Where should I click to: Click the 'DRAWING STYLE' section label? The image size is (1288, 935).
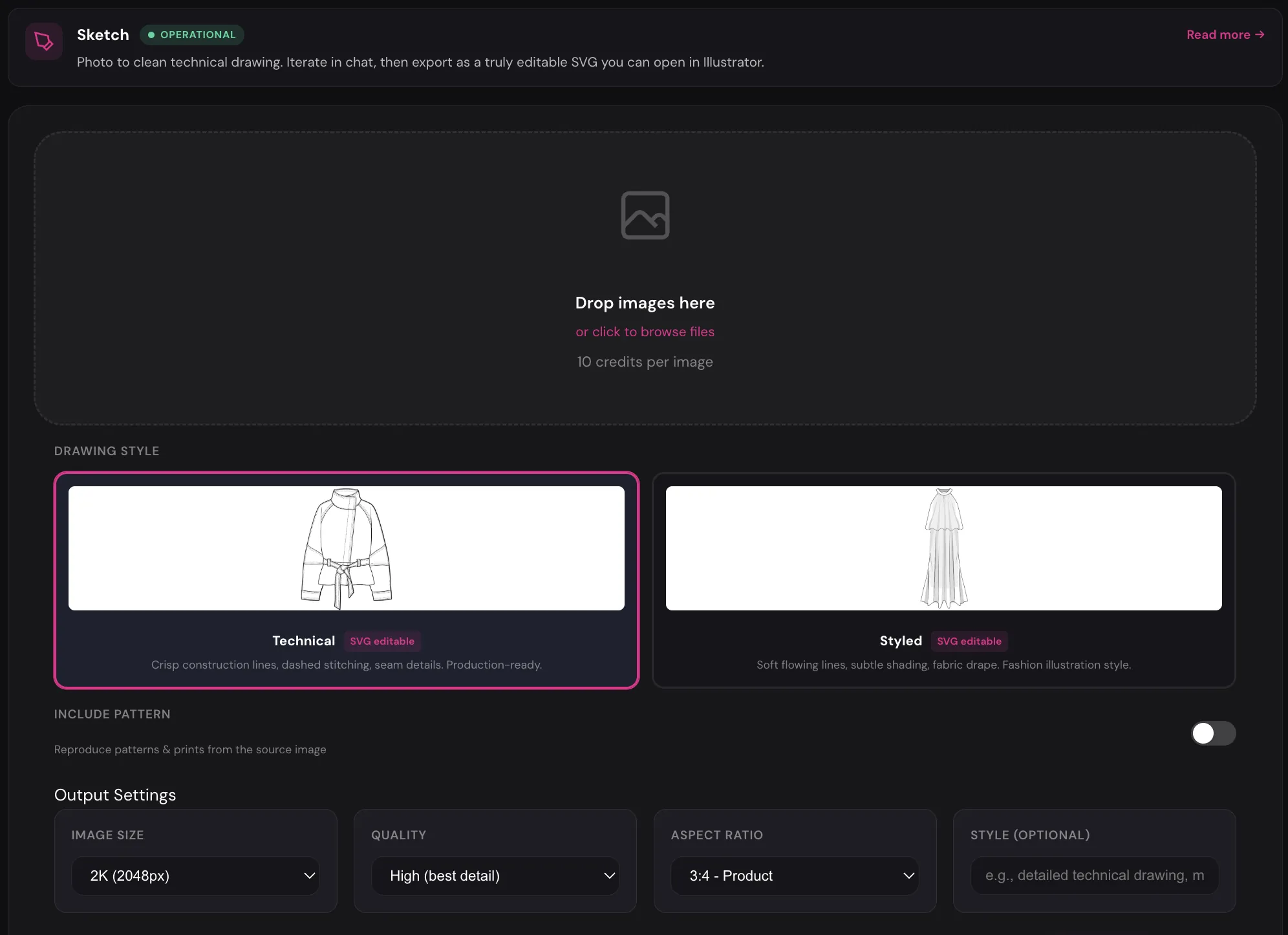pyautogui.click(x=107, y=451)
